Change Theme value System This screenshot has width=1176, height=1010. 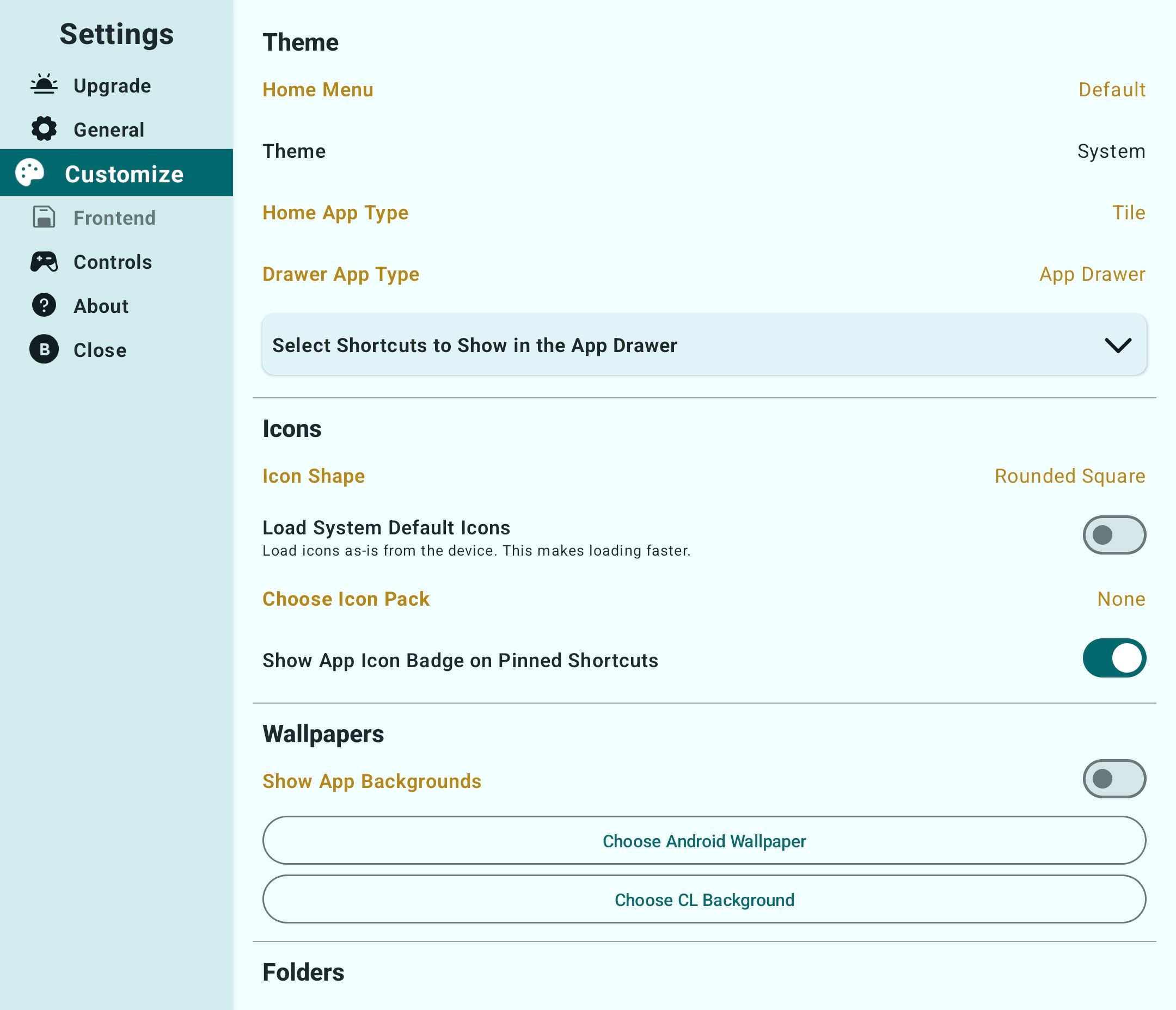(1111, 151)
